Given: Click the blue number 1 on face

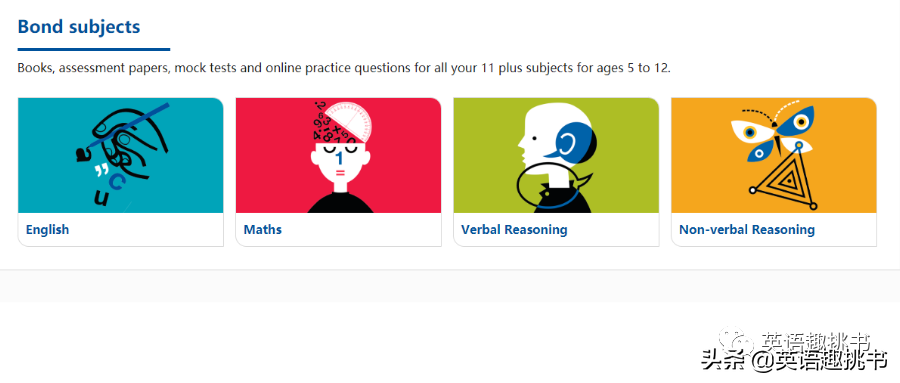Looking at the screenshot, I should (339, 157).
